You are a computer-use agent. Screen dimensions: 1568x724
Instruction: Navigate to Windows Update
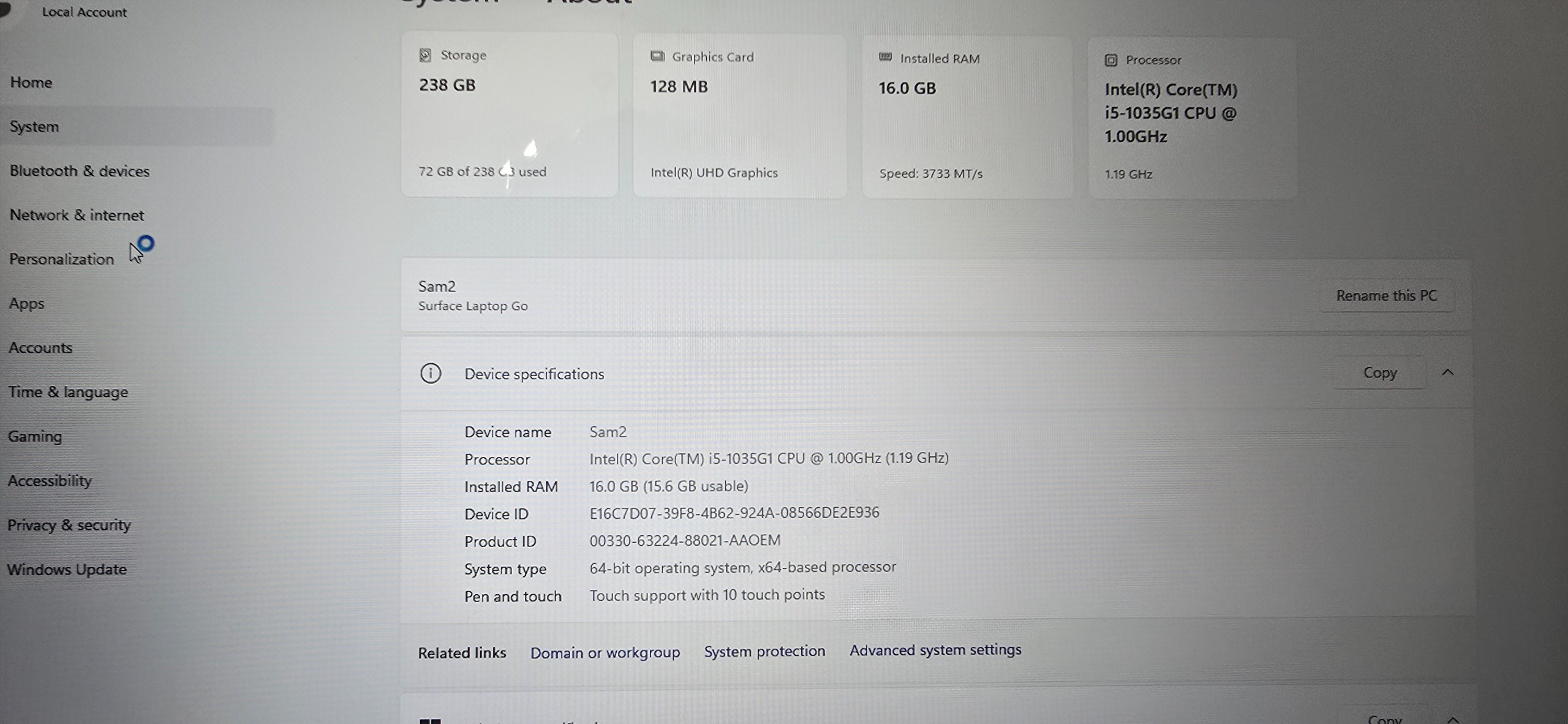coord(67,570)
